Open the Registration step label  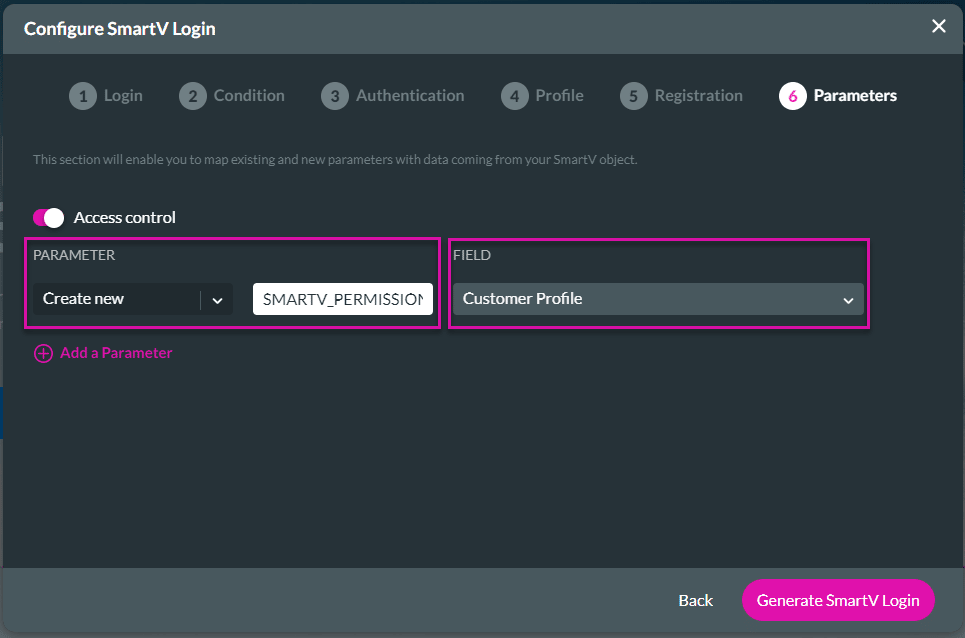click(698, 96)
